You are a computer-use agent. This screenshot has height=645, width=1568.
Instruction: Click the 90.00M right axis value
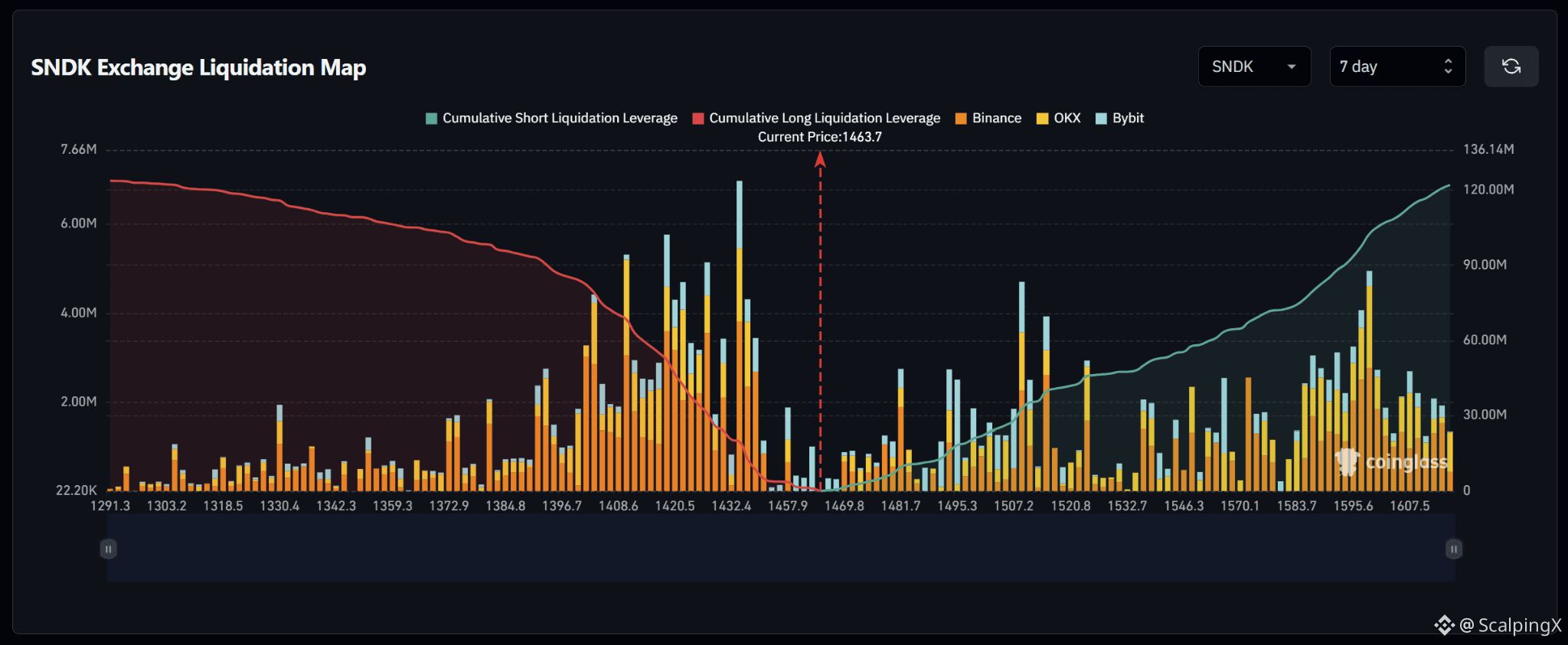[x=1485, y=265]
